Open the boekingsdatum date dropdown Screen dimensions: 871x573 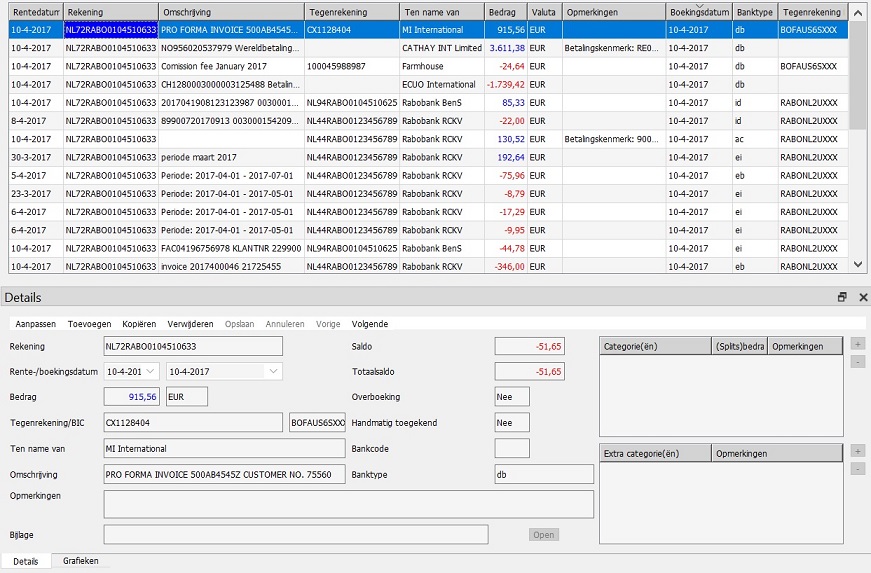[x=274, y=371]
